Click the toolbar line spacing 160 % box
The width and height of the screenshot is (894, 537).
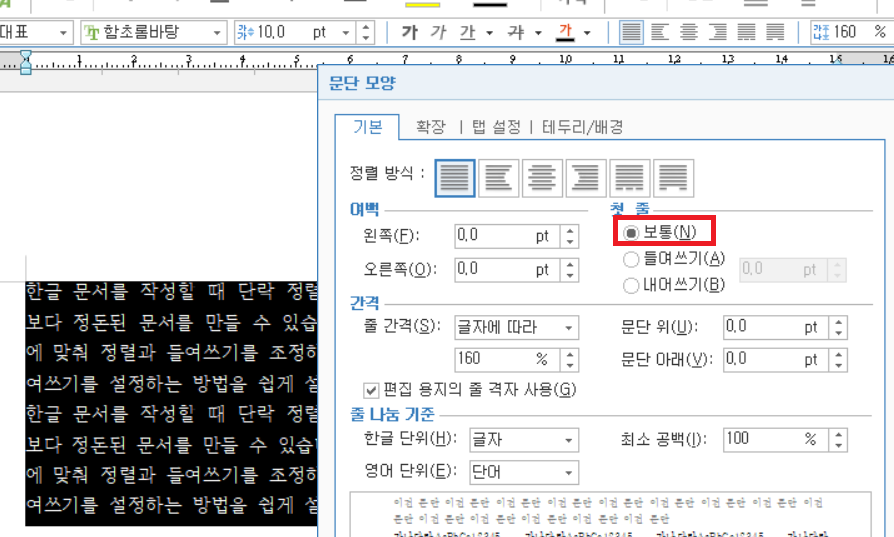point(852,32)
